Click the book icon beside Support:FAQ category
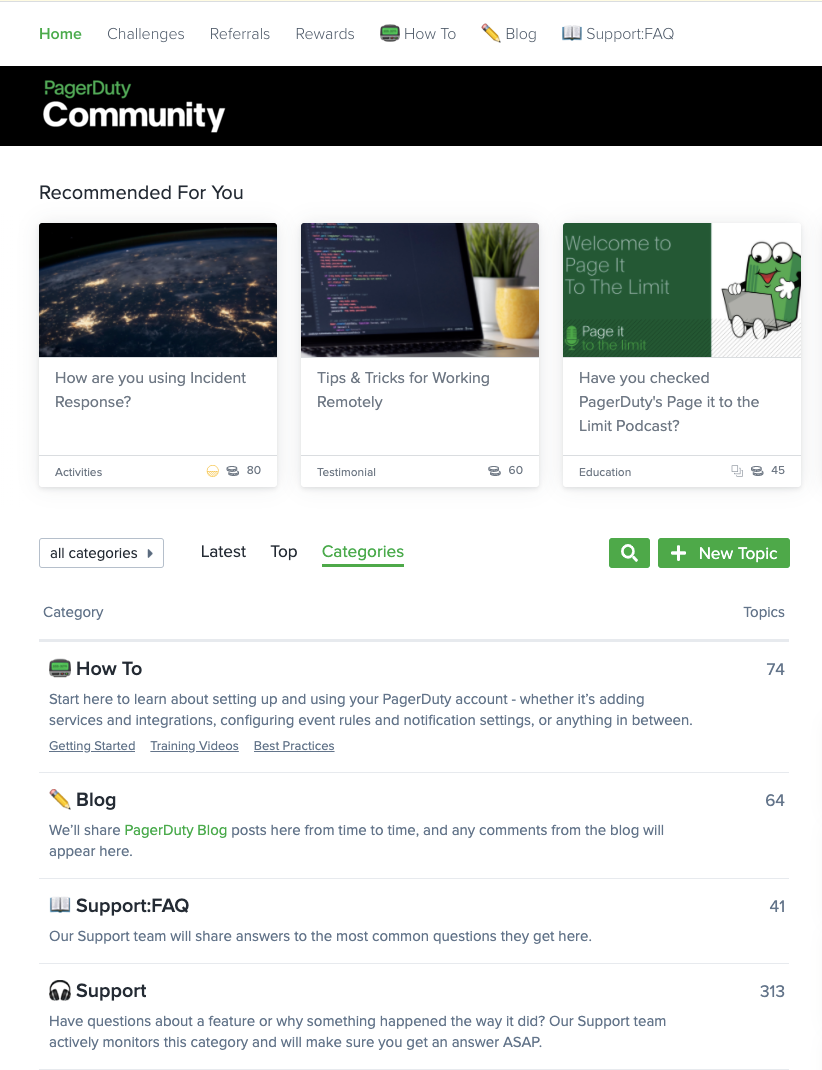The image size is (822, 1070). [x=60, y=905]
